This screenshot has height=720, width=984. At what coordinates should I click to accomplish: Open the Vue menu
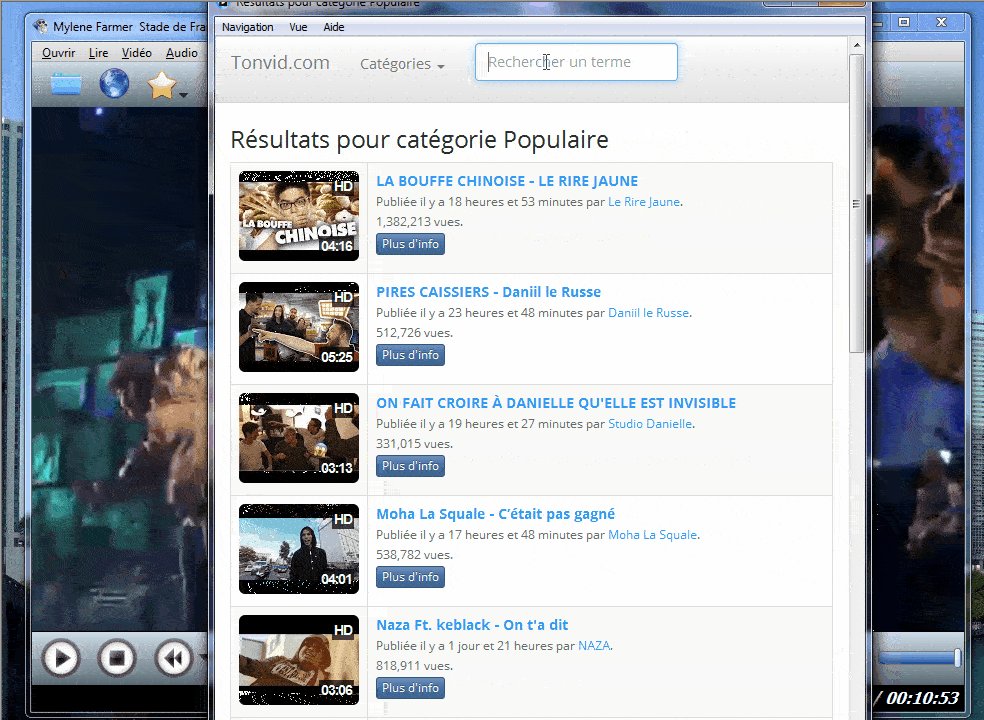pos(298,27)
